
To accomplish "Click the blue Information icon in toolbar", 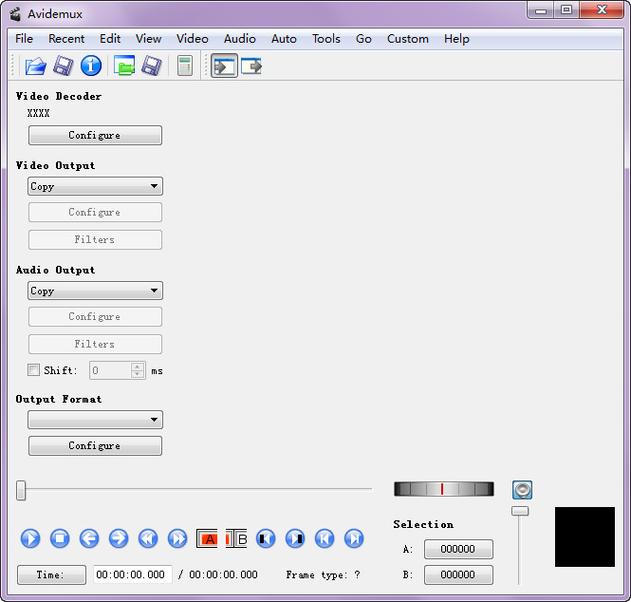I will click(91, 66).
